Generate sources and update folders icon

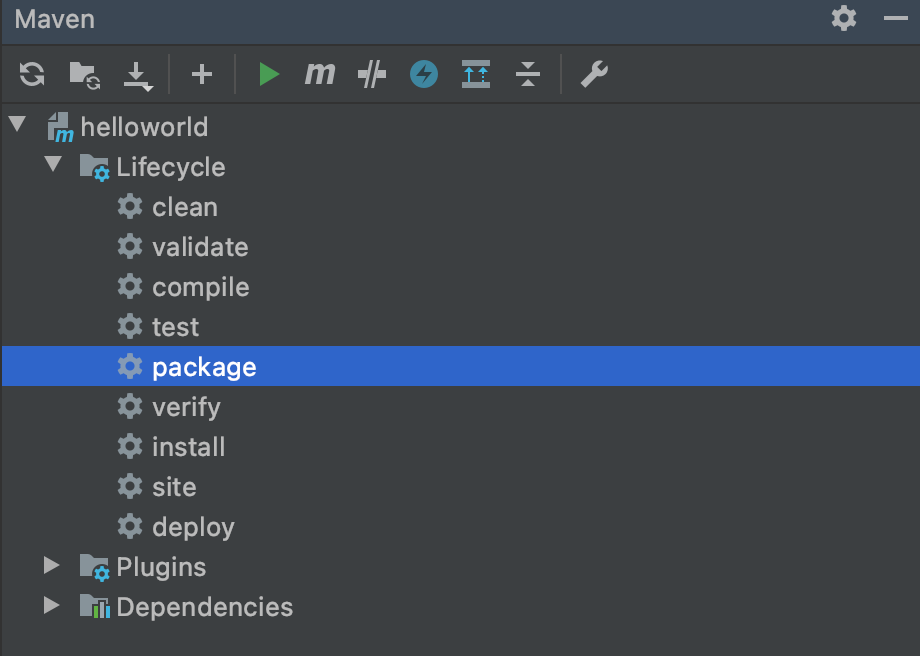coord(84,75)
